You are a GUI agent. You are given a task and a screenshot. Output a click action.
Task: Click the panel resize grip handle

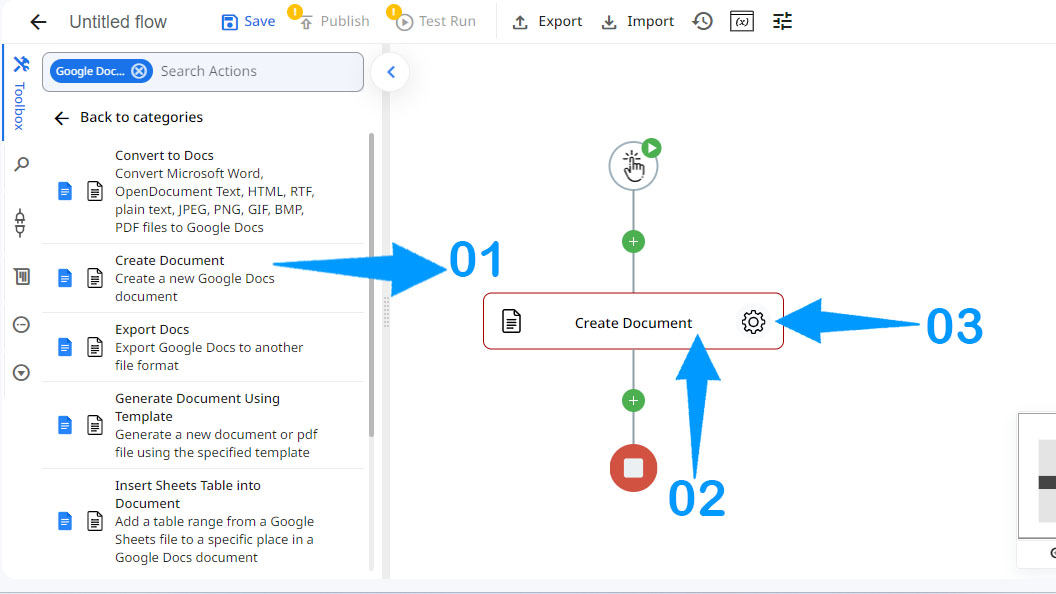(386, 312)
